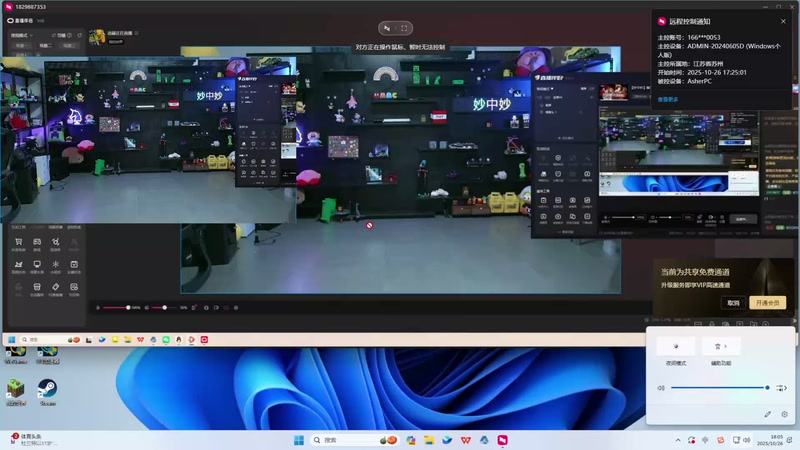Click the fullscreen icon in top floating toolbar
Viewport: 800px width, 450px height.
pyautogui.click(x=404, y=28)
